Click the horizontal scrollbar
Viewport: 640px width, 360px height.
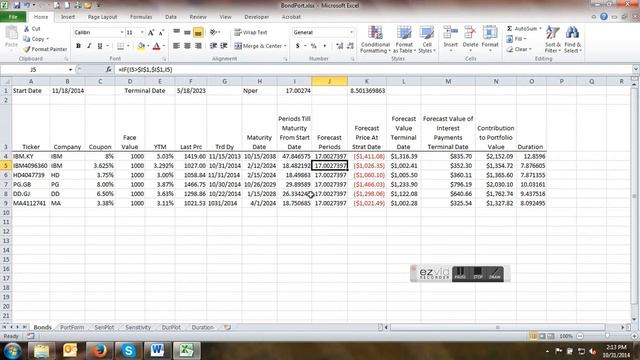(x=498, y=327)
